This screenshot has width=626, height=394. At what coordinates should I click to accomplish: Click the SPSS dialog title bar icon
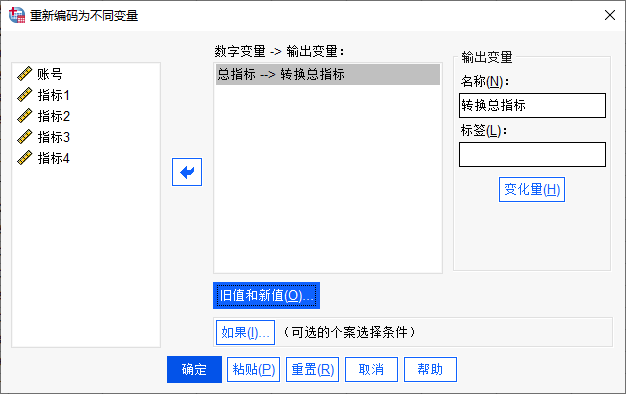pyautogui.click(x=17, y=15)
